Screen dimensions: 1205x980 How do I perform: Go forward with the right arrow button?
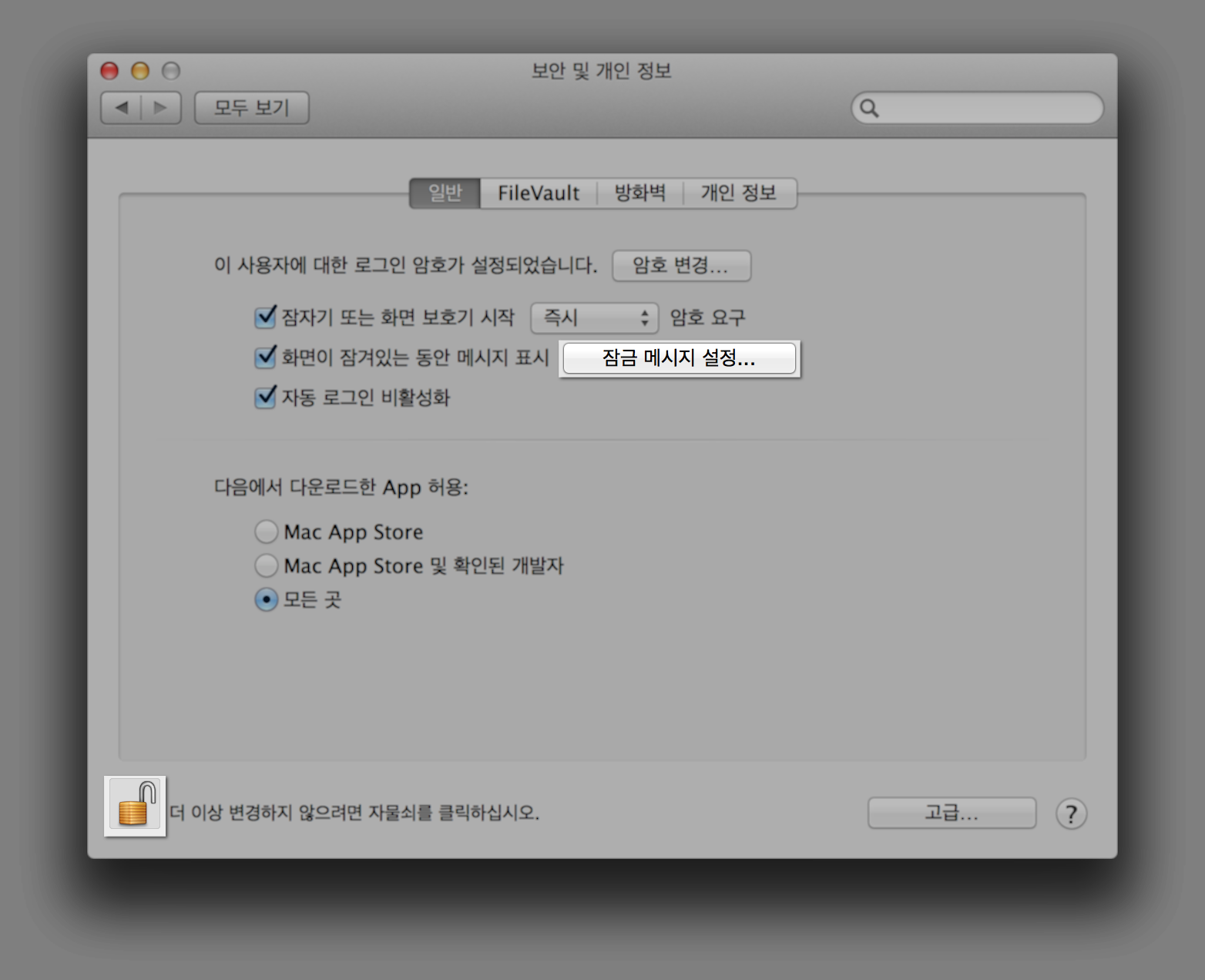pyautogui.click(x=161, y=108)
